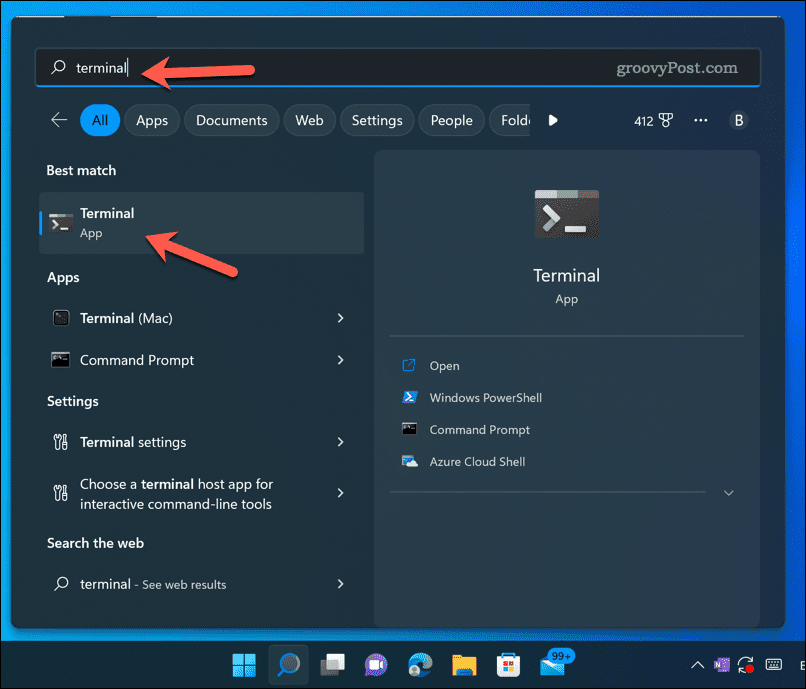Show hidden system tray icons

click(697, 665)
